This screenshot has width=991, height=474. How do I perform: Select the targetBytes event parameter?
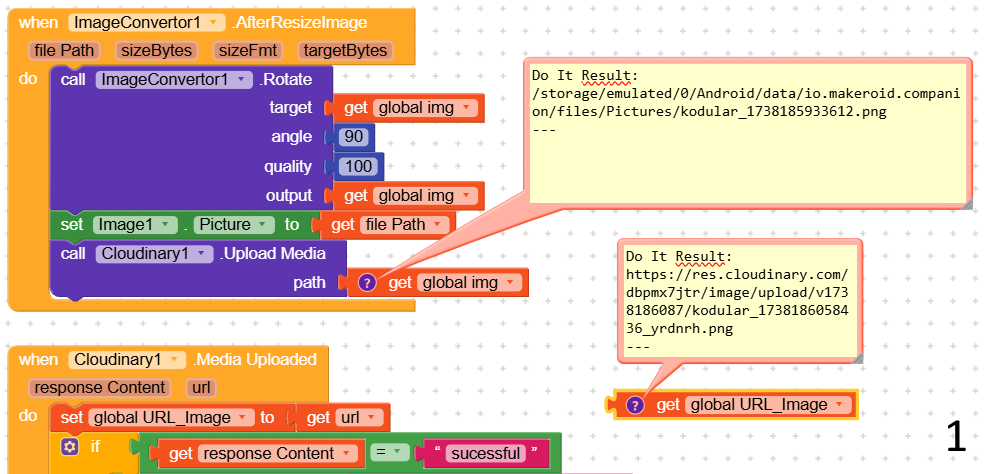(x=345, y=51)
